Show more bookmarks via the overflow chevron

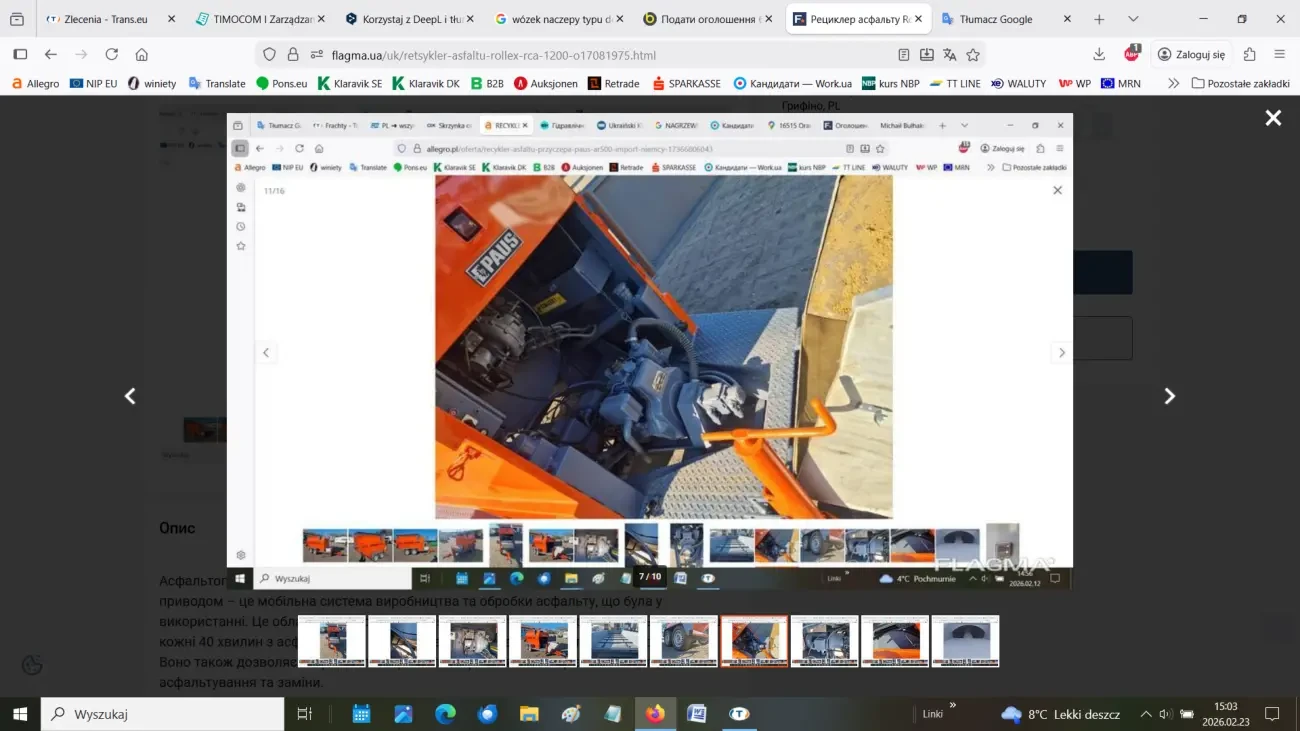click(1173, 84)
